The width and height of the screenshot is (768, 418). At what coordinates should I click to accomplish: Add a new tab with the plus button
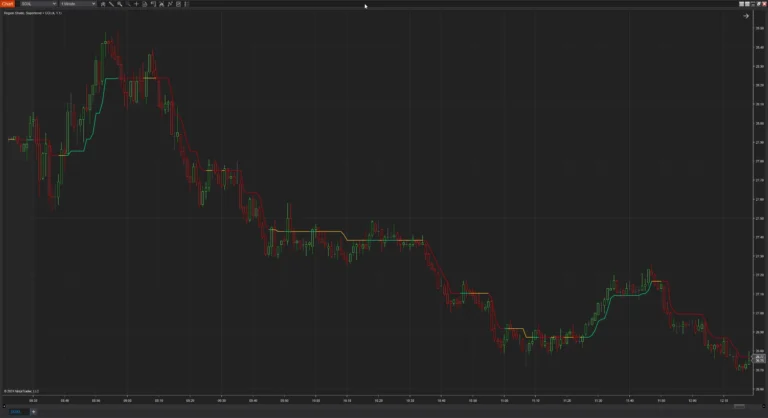33,412
